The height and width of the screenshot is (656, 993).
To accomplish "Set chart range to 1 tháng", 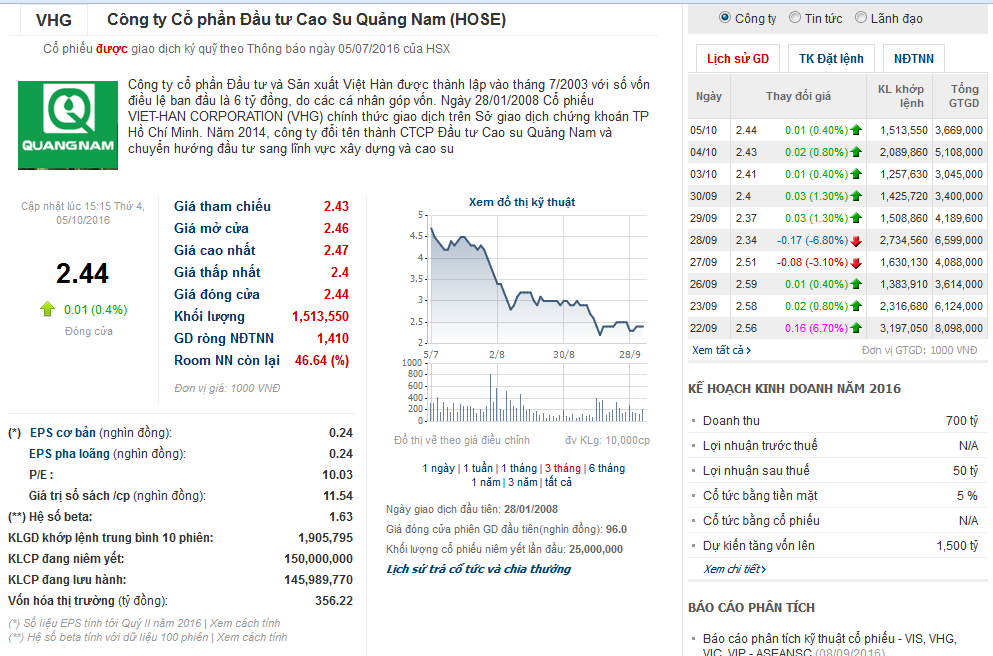I will 519,468.
